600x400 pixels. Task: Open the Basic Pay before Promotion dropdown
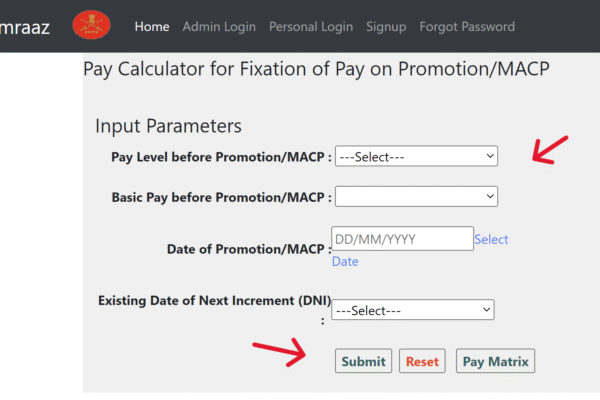click(417, 196)
